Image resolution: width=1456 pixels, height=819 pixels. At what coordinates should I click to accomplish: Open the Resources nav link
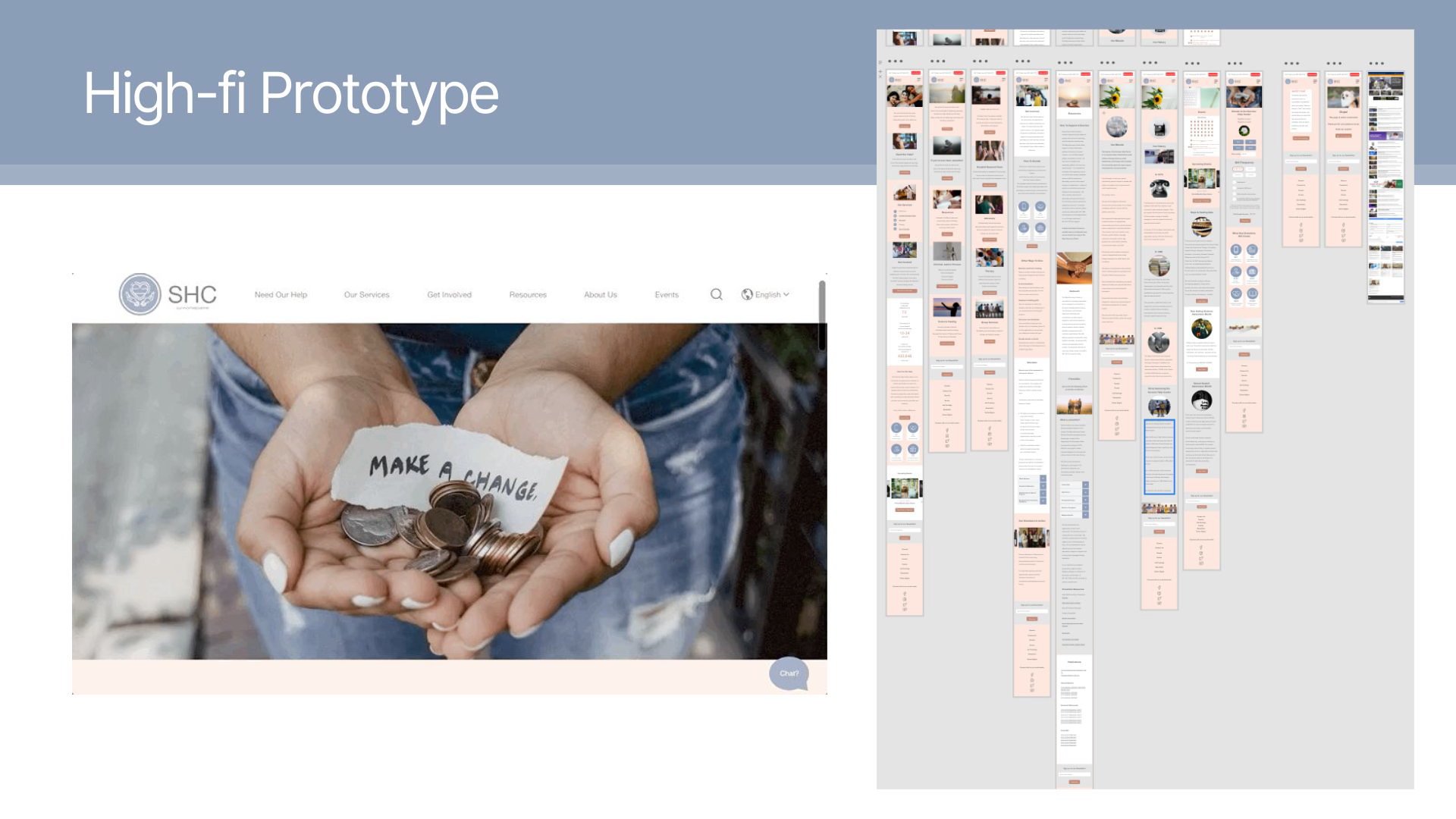(528, 294)
